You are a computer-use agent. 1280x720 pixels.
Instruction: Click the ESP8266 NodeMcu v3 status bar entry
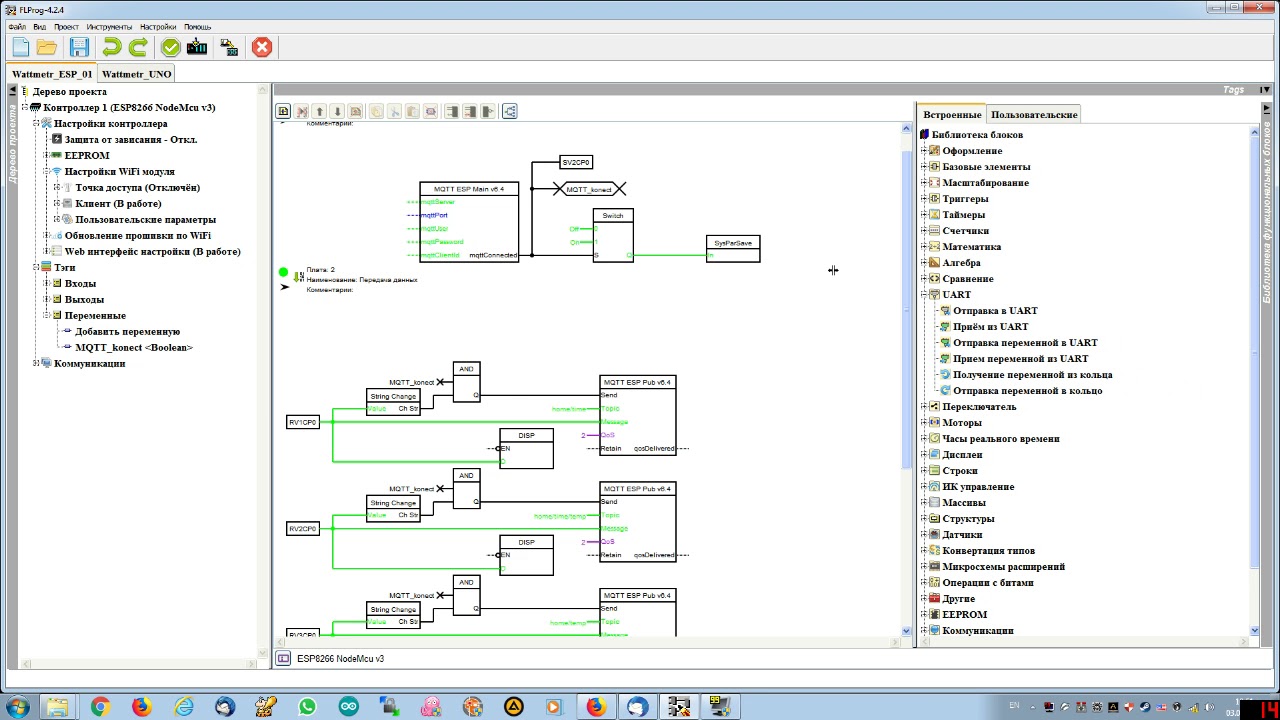[x=340, y=659]
